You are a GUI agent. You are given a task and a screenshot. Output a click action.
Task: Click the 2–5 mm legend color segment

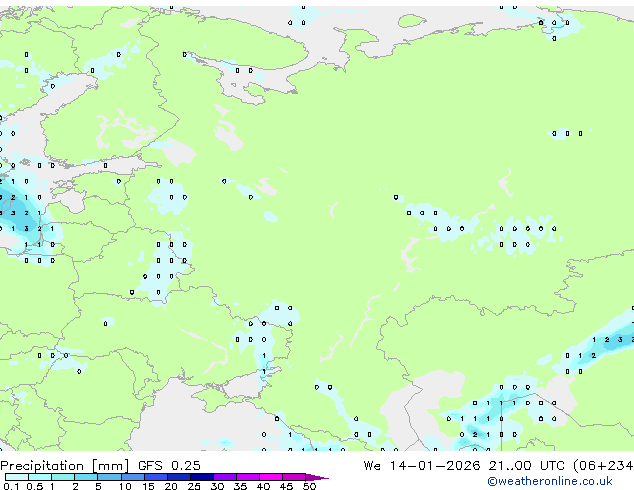(x=86, y=477)
